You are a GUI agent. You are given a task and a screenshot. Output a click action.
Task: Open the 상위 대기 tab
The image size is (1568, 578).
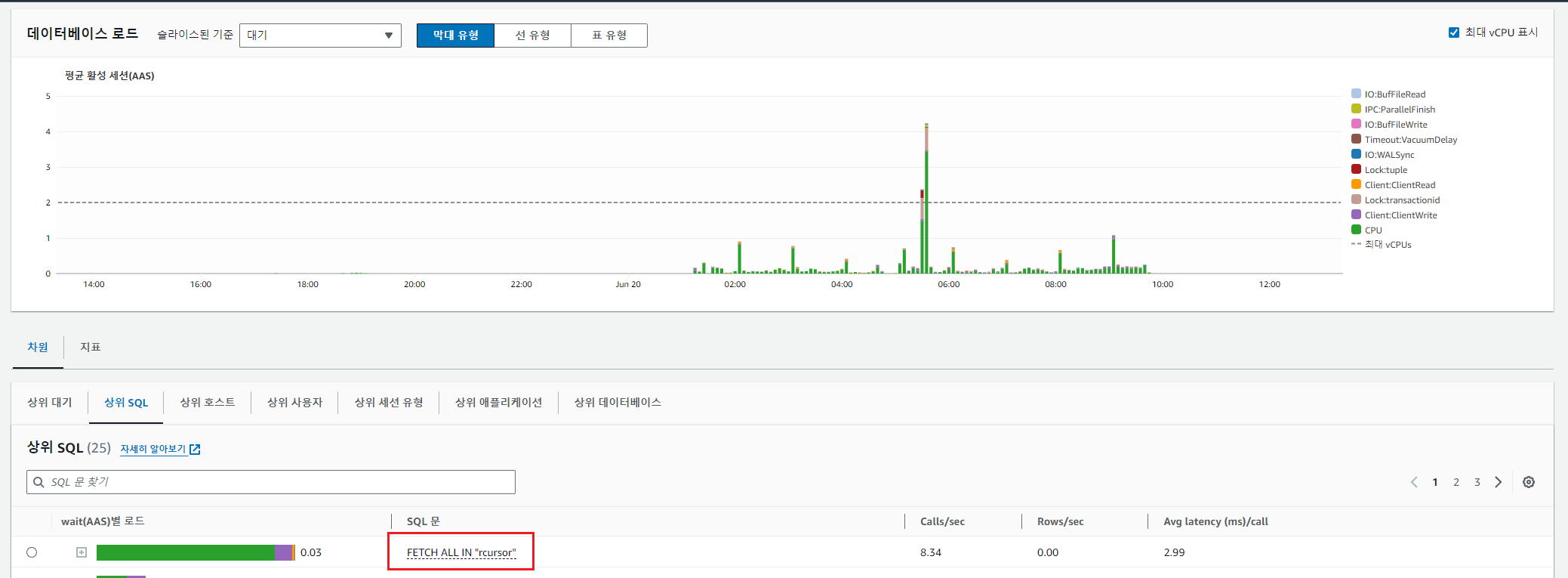click(x=50, y=403)
